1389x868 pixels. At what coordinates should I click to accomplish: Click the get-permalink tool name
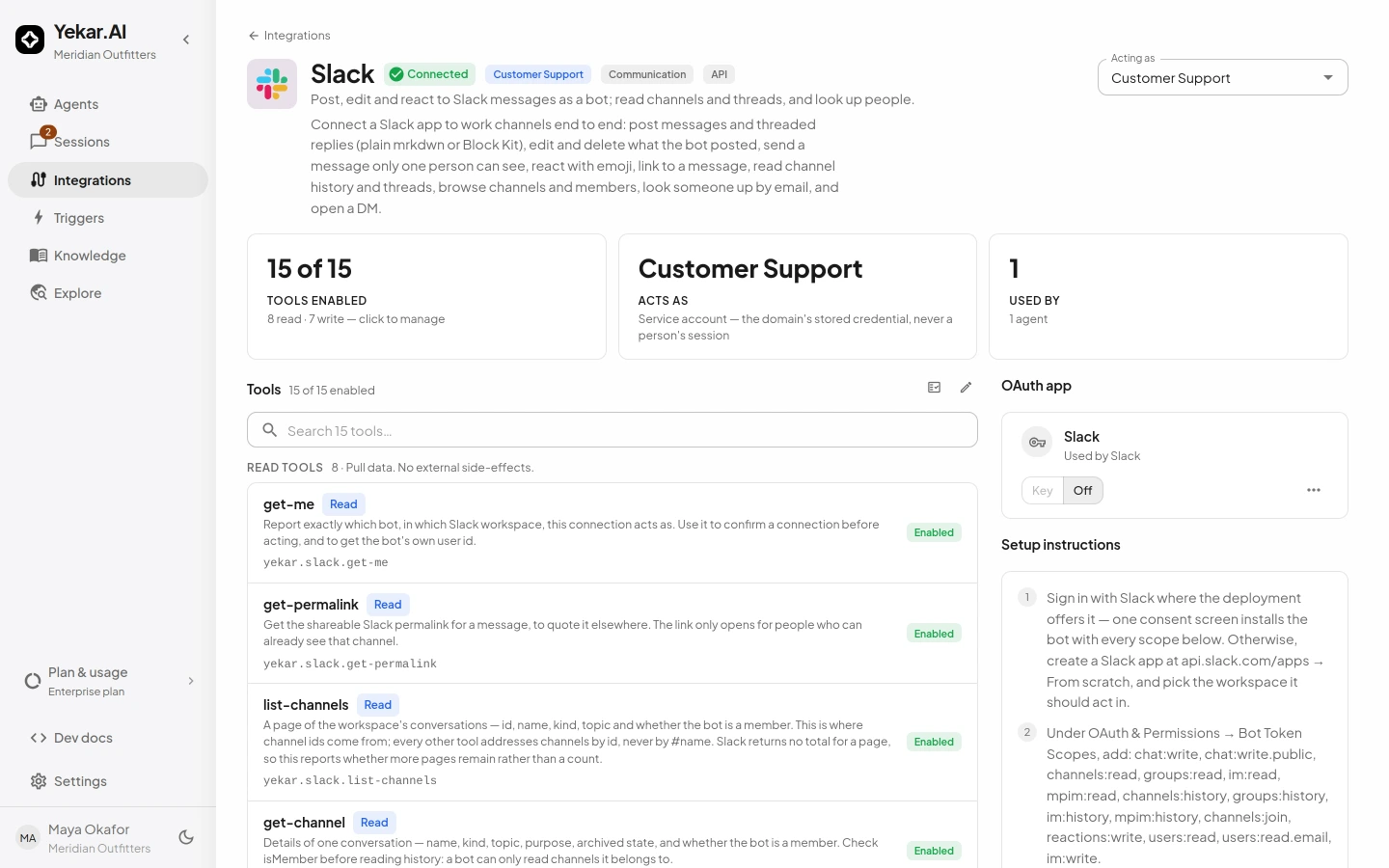coord(311,605)
